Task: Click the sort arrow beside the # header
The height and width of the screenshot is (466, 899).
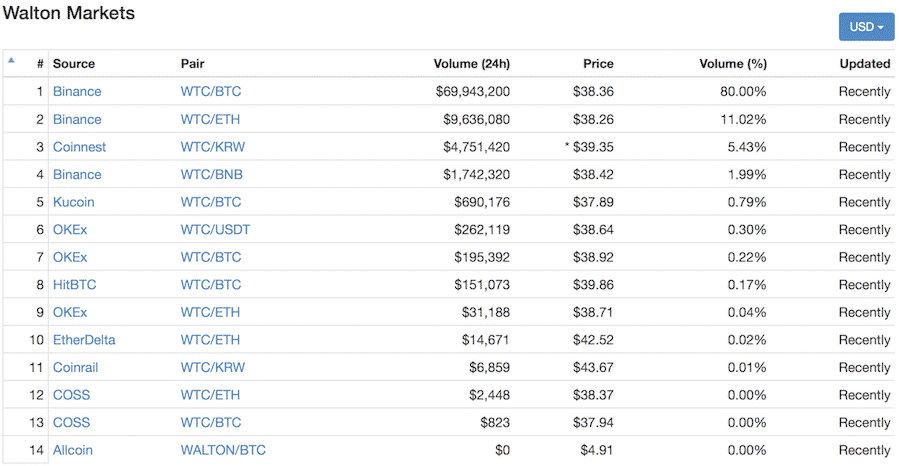Action: tap(11, 60)
